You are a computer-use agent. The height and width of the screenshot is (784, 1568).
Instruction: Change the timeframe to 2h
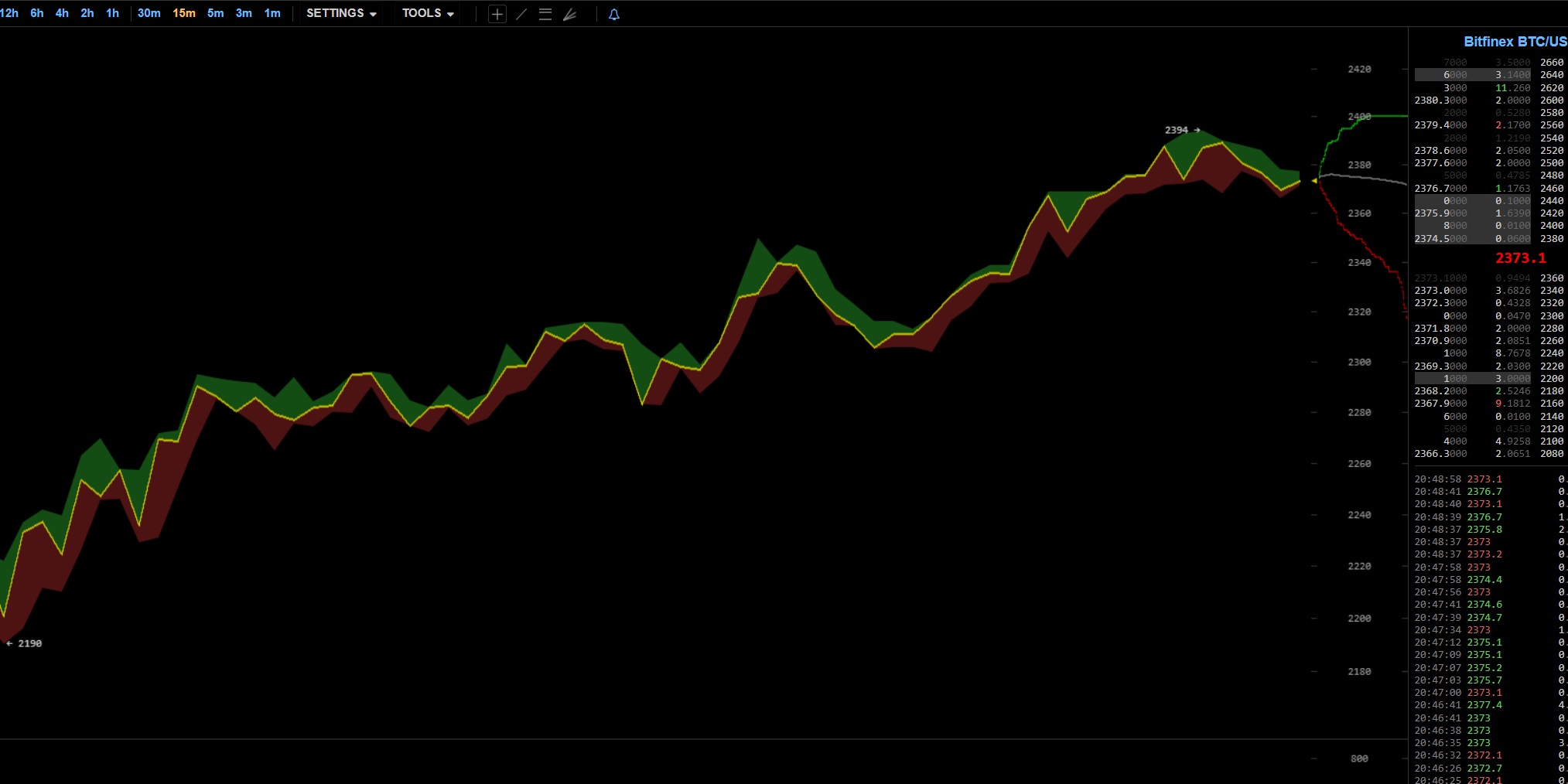[87, 13]
